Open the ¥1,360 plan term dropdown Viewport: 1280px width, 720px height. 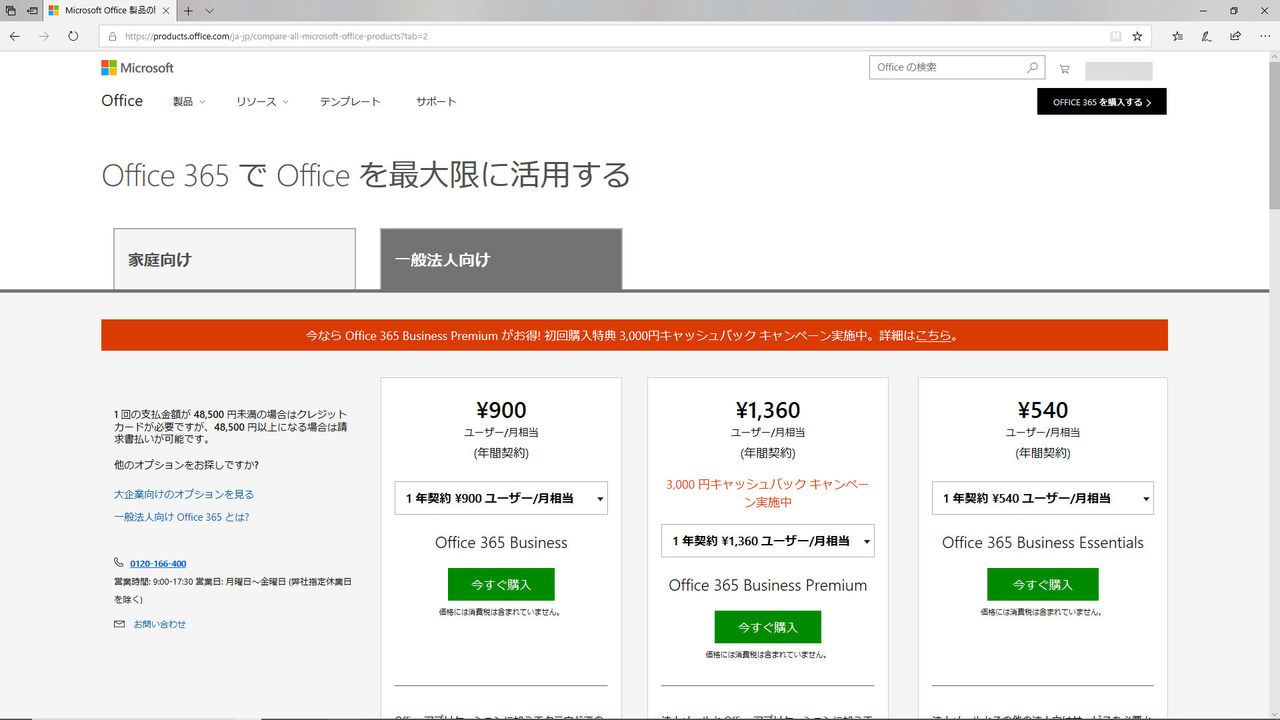768,541
